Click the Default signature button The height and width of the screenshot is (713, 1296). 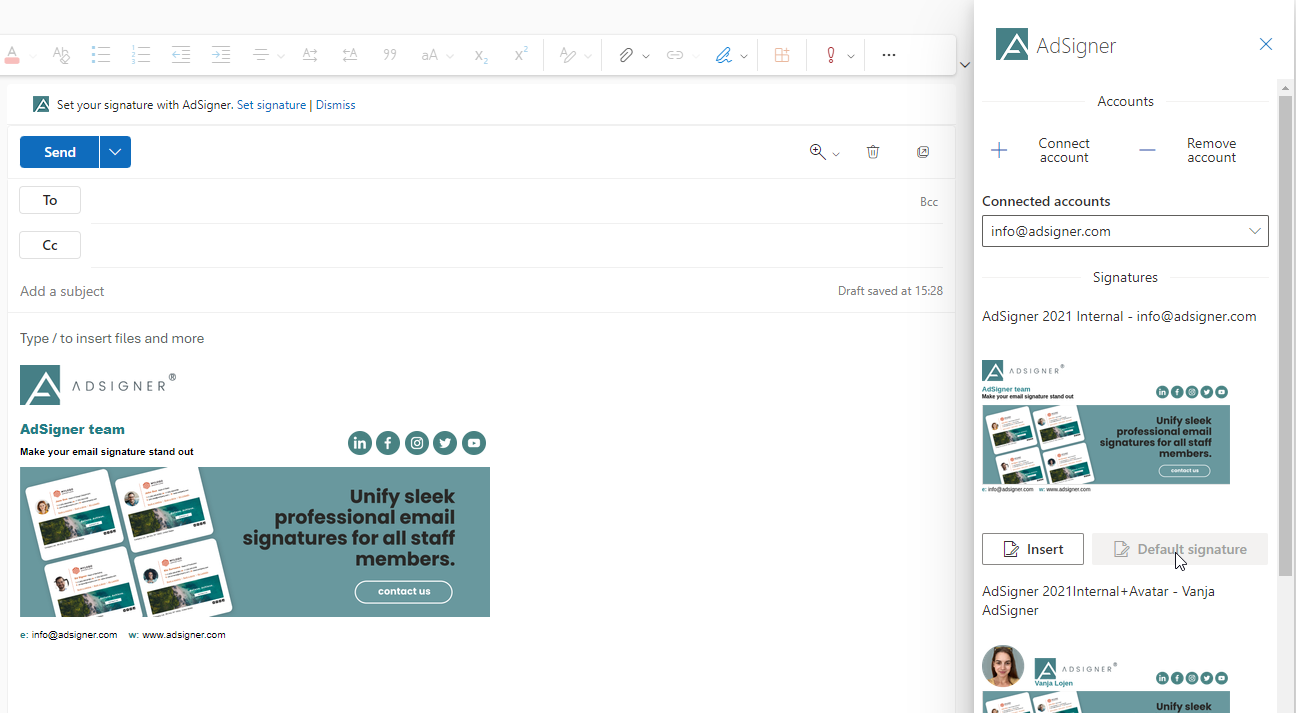pos(1180,549)
